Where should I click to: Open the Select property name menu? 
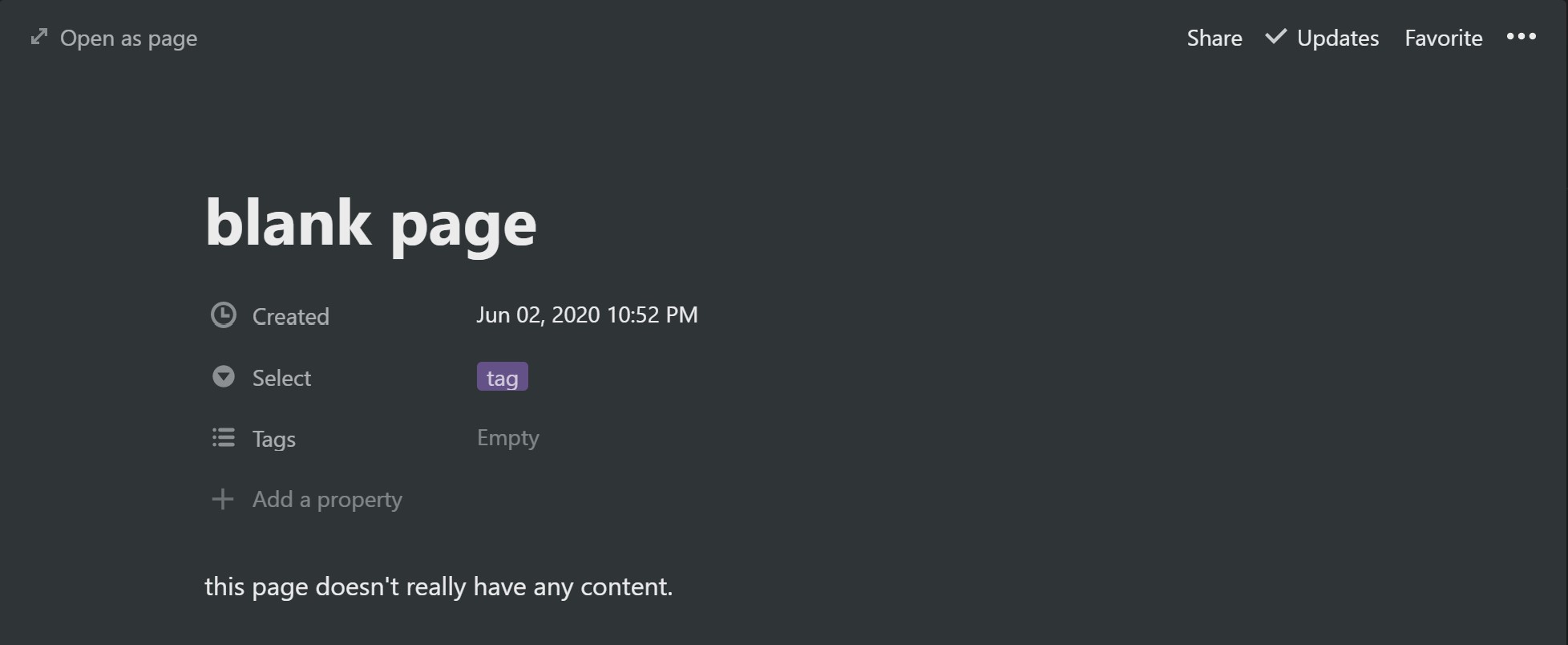[x=281, y=378]
